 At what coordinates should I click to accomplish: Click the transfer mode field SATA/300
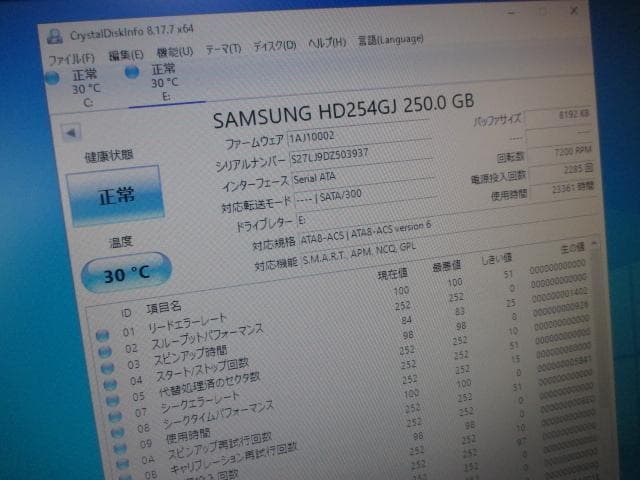pos(365,193)
